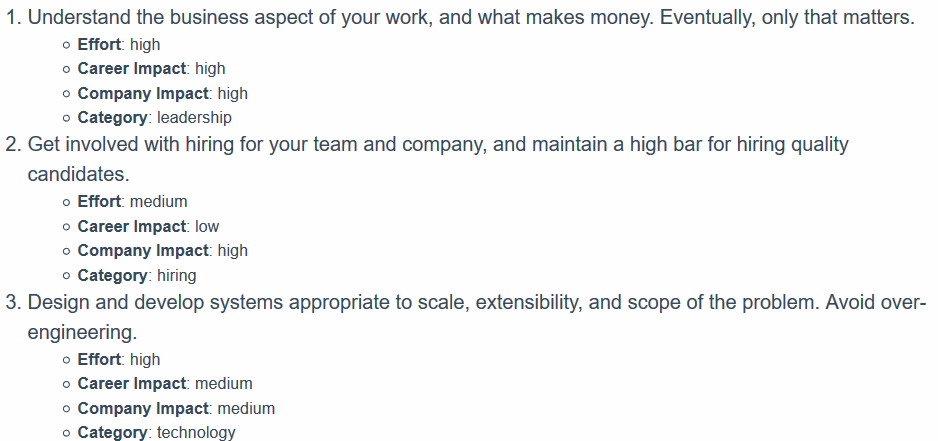This screenshot has height=441, width=938.
Task: Click the list number '1.' marker
Action: click(14, 17)
